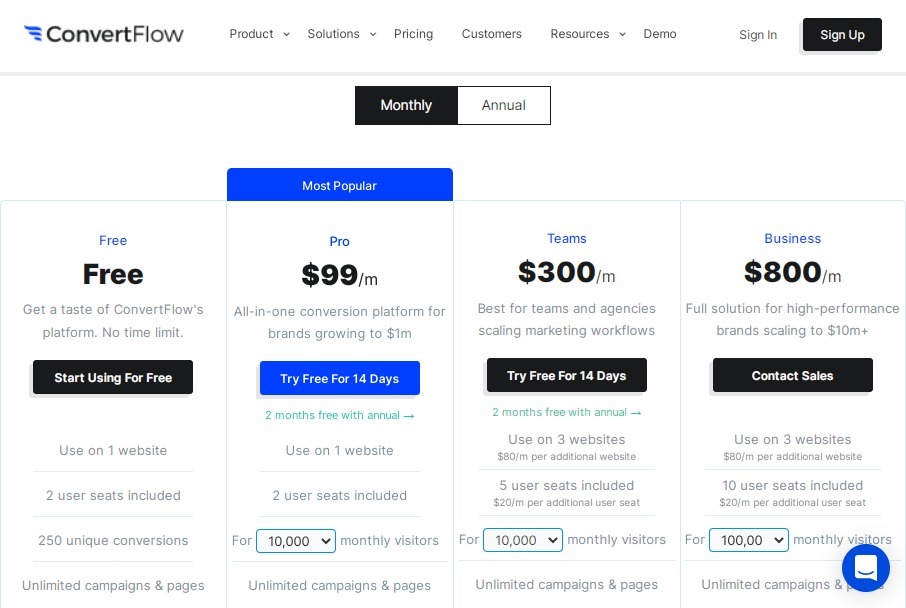Click the ConvertFlow logo
The width and height of the screenshot is (906, 608).
[103, 34]
